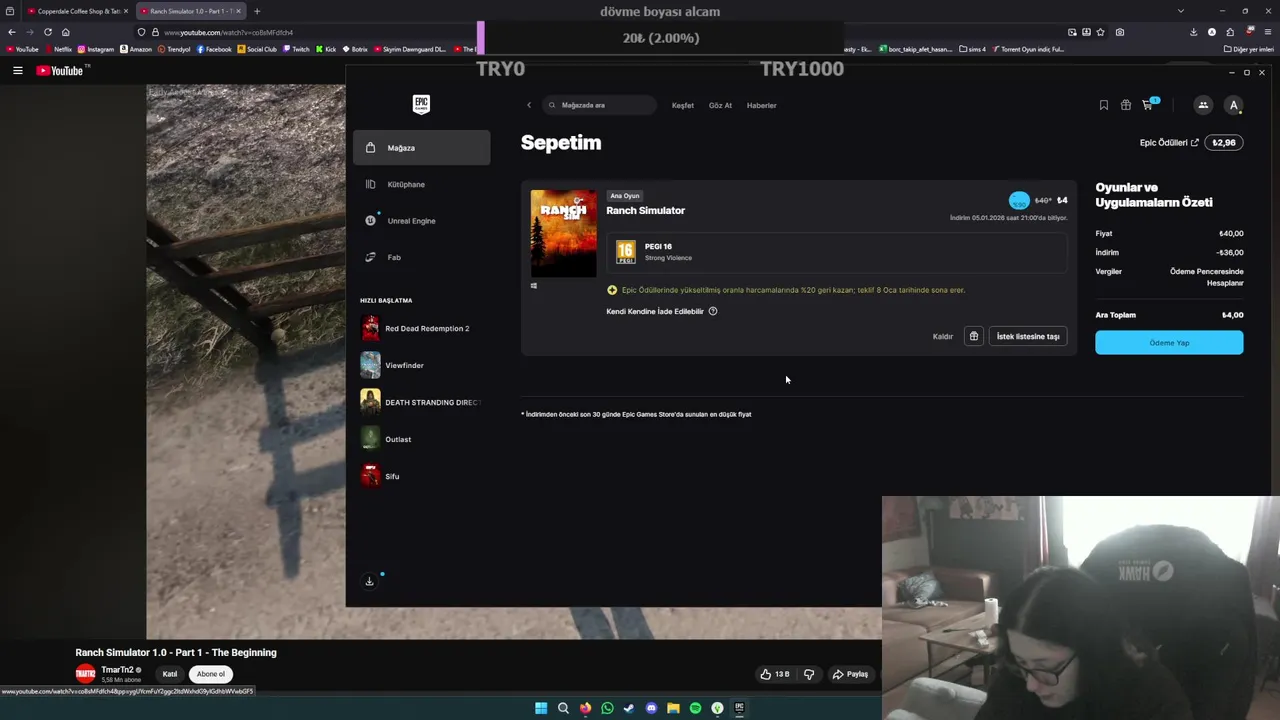Open Steam from the taskbar
The image size is (1280, 720).
[629, 708]
